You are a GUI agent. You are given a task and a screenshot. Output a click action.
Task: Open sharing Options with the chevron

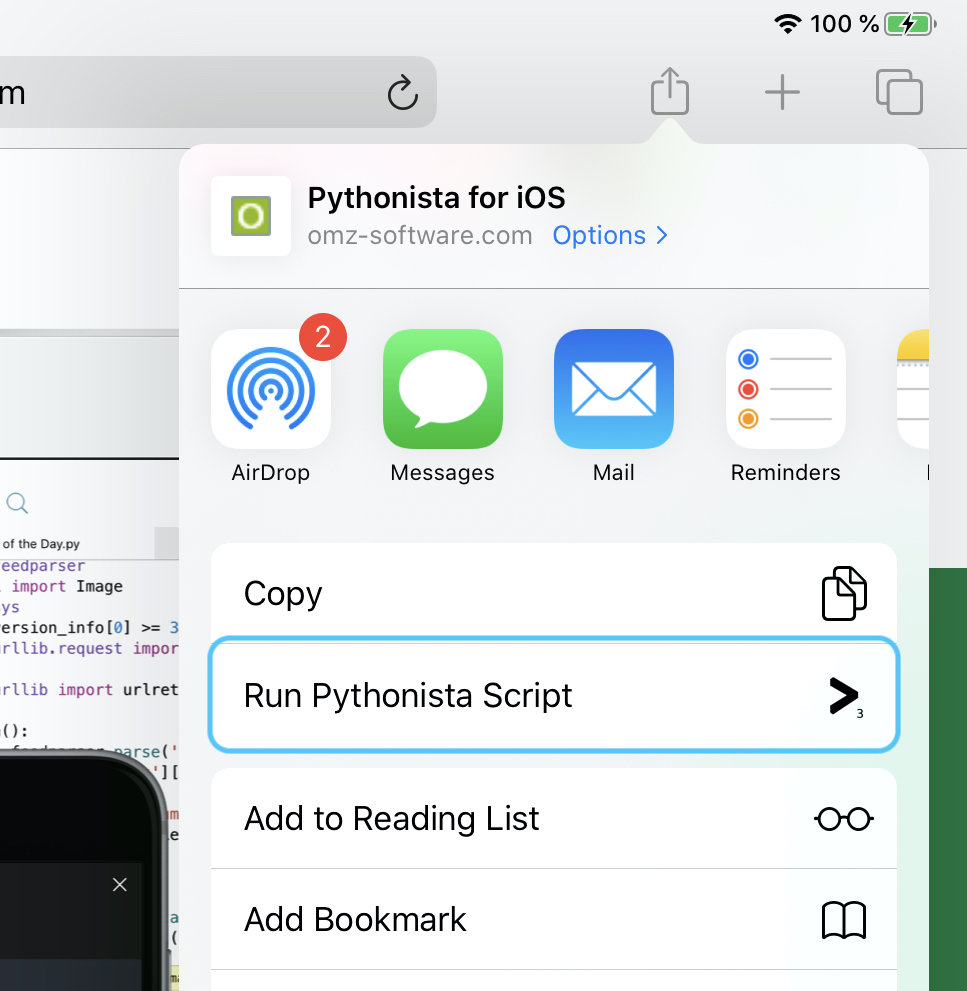[x=661, y=235]
